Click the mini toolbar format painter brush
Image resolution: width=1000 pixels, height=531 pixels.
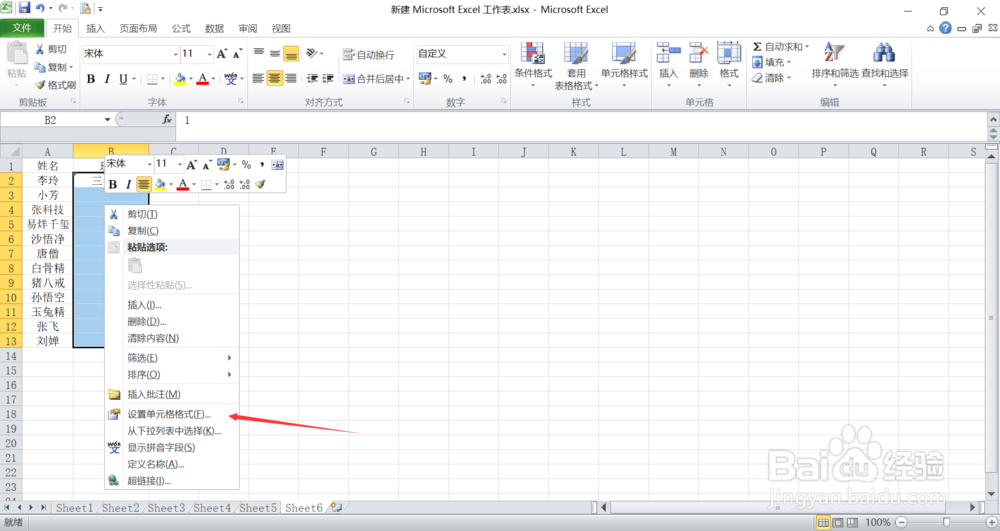(x=260, y=184)
